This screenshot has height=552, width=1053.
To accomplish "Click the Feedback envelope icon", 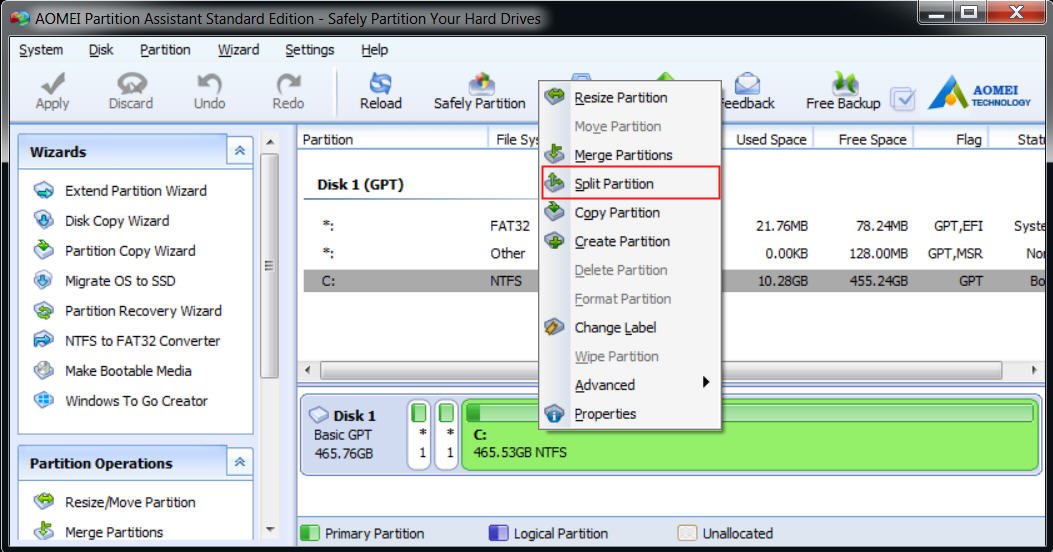I will pyautogui.click(x=747, y=83).
